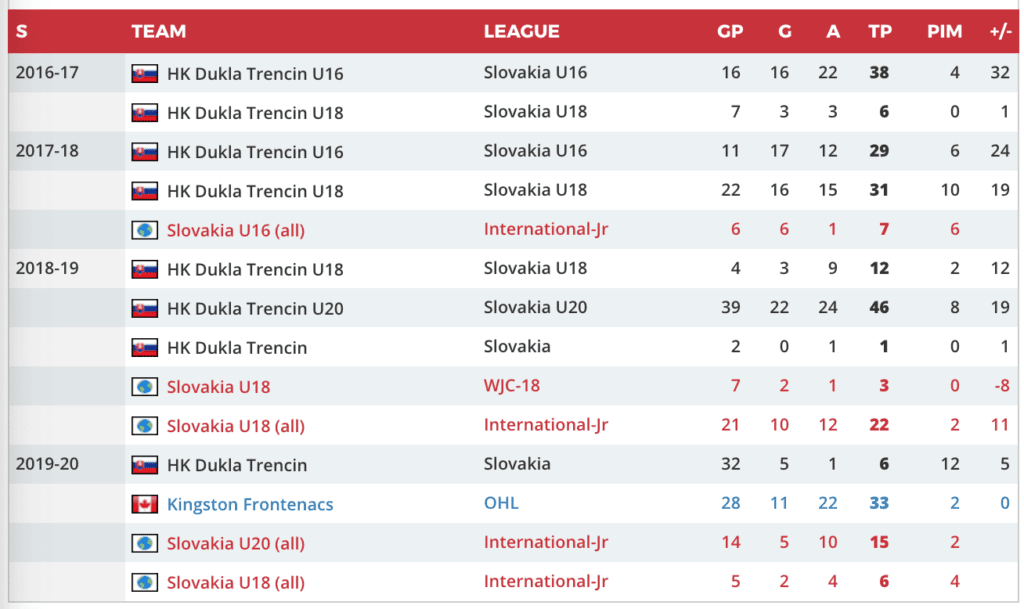The height and width of the screenshot is (609, 1024).
Task: Click globe icon in the WJC-18 row
Action: 145,386
